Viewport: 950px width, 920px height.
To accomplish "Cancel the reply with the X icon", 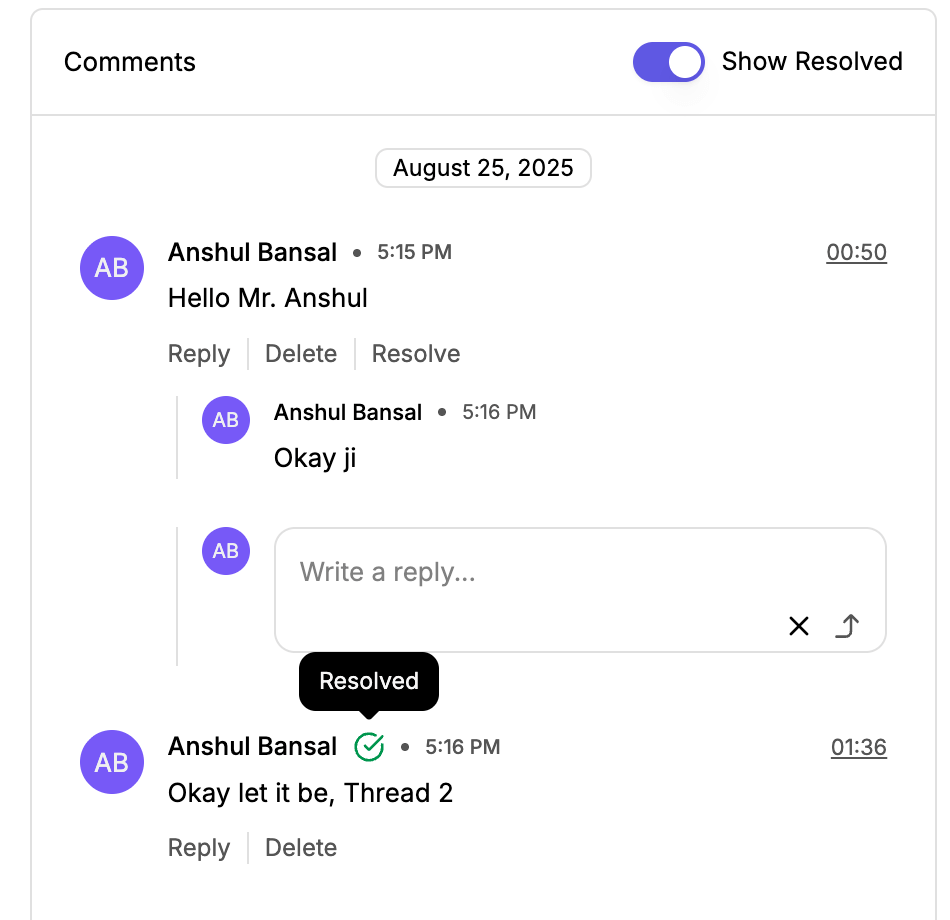I will 799,626.
